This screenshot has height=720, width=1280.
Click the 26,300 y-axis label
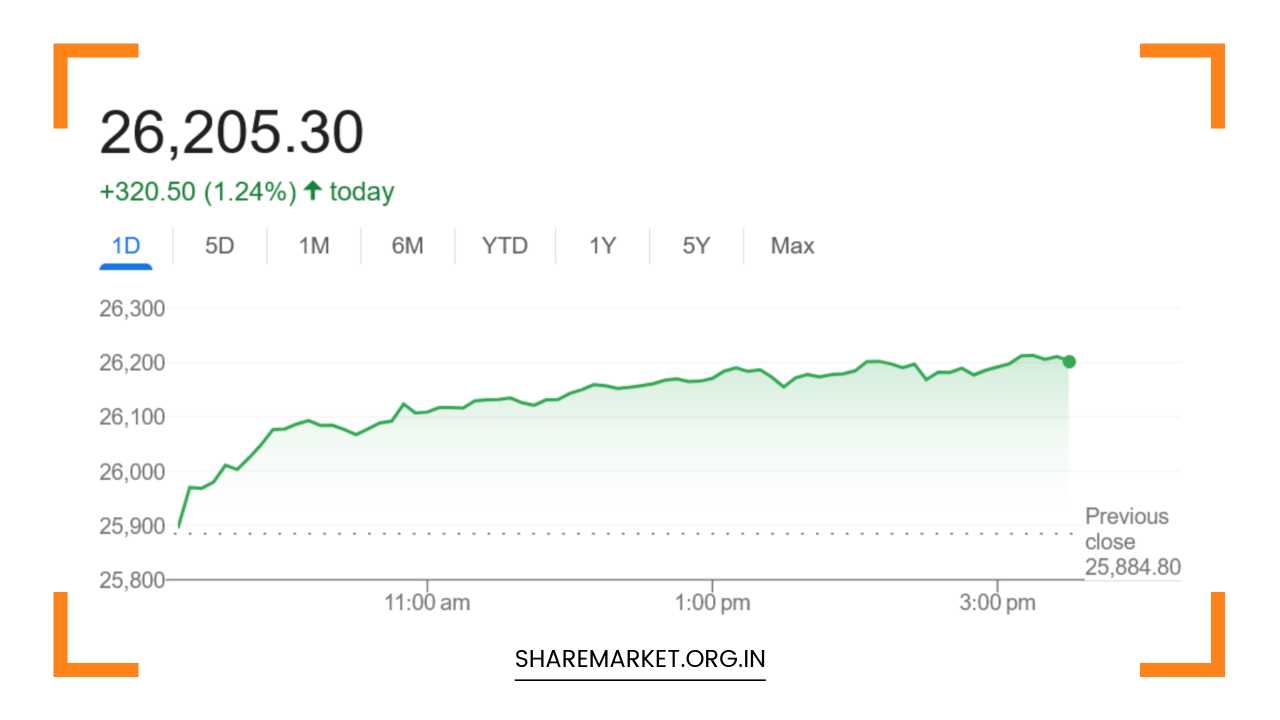132,308
